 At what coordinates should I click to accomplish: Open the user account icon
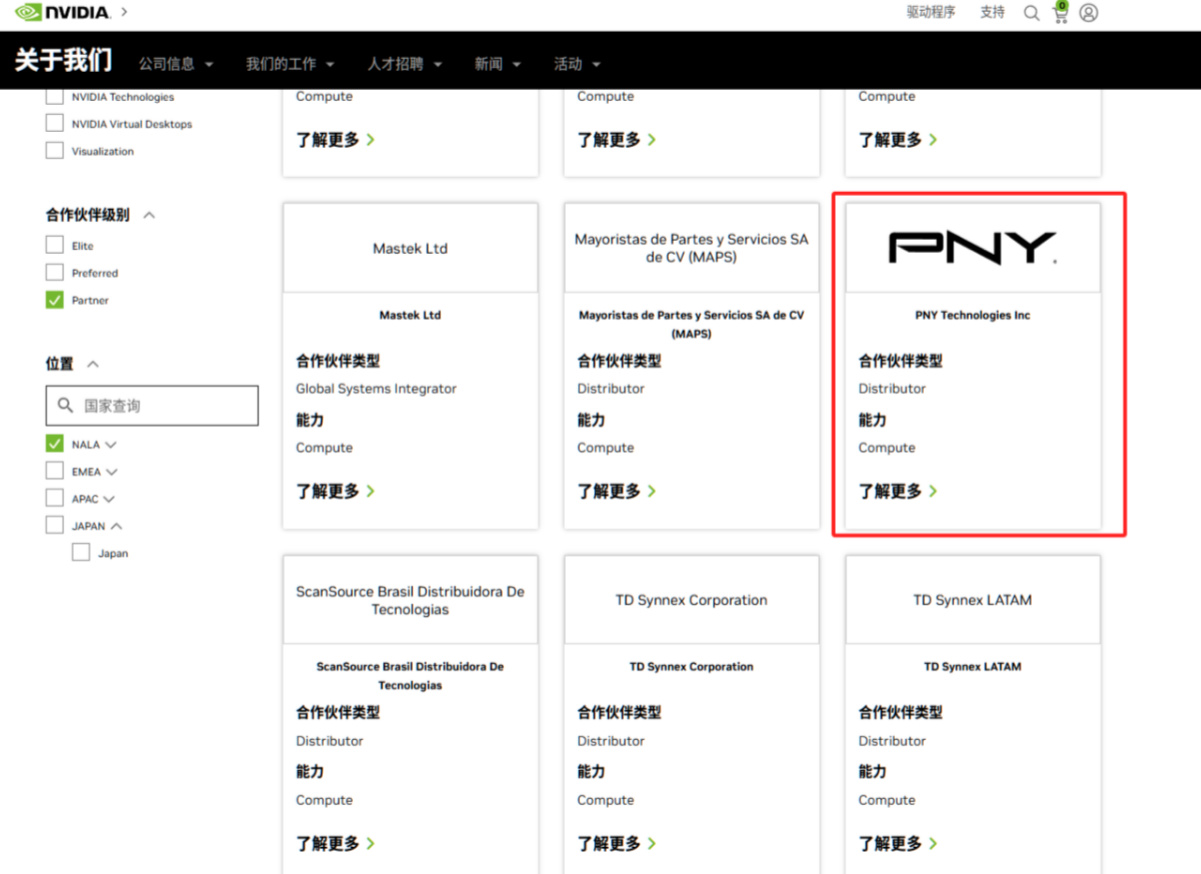coord(1089,13)
